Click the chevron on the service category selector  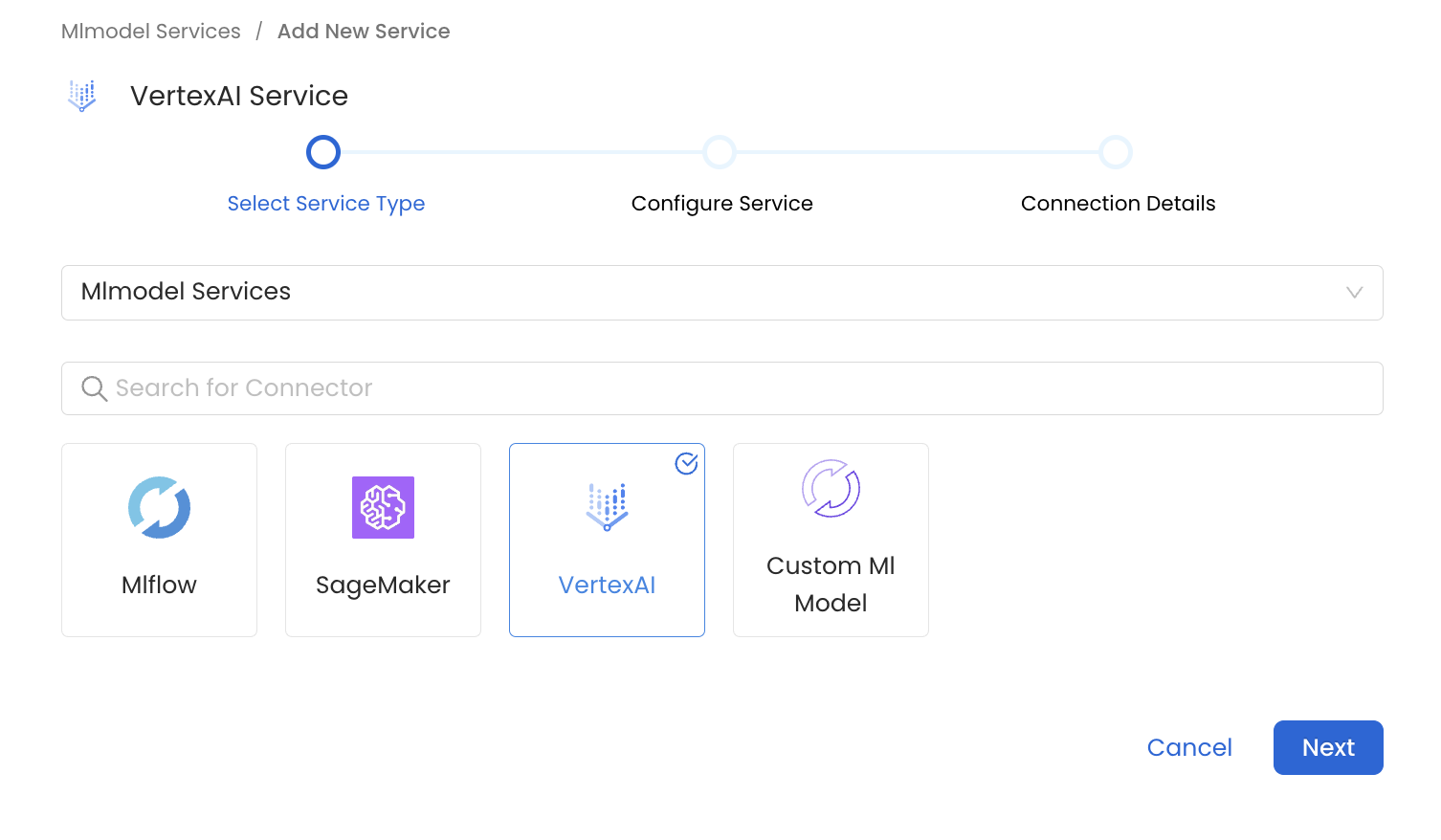[x=1354, y=293]
